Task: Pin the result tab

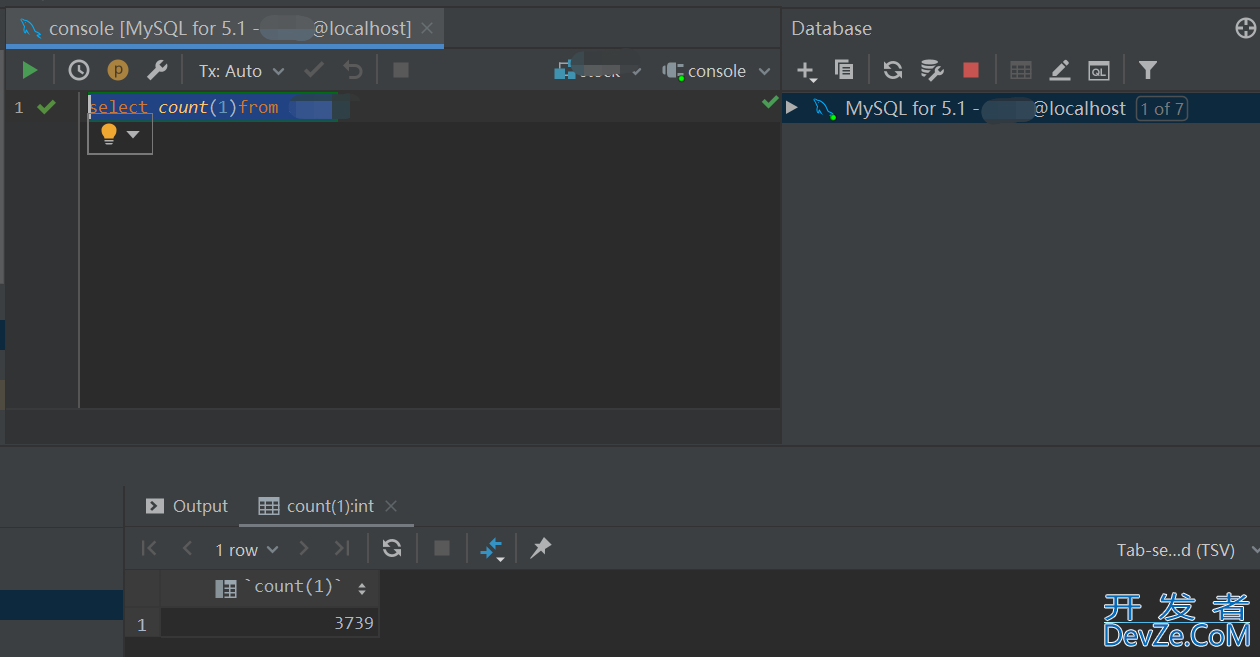Action: point(541,548)
